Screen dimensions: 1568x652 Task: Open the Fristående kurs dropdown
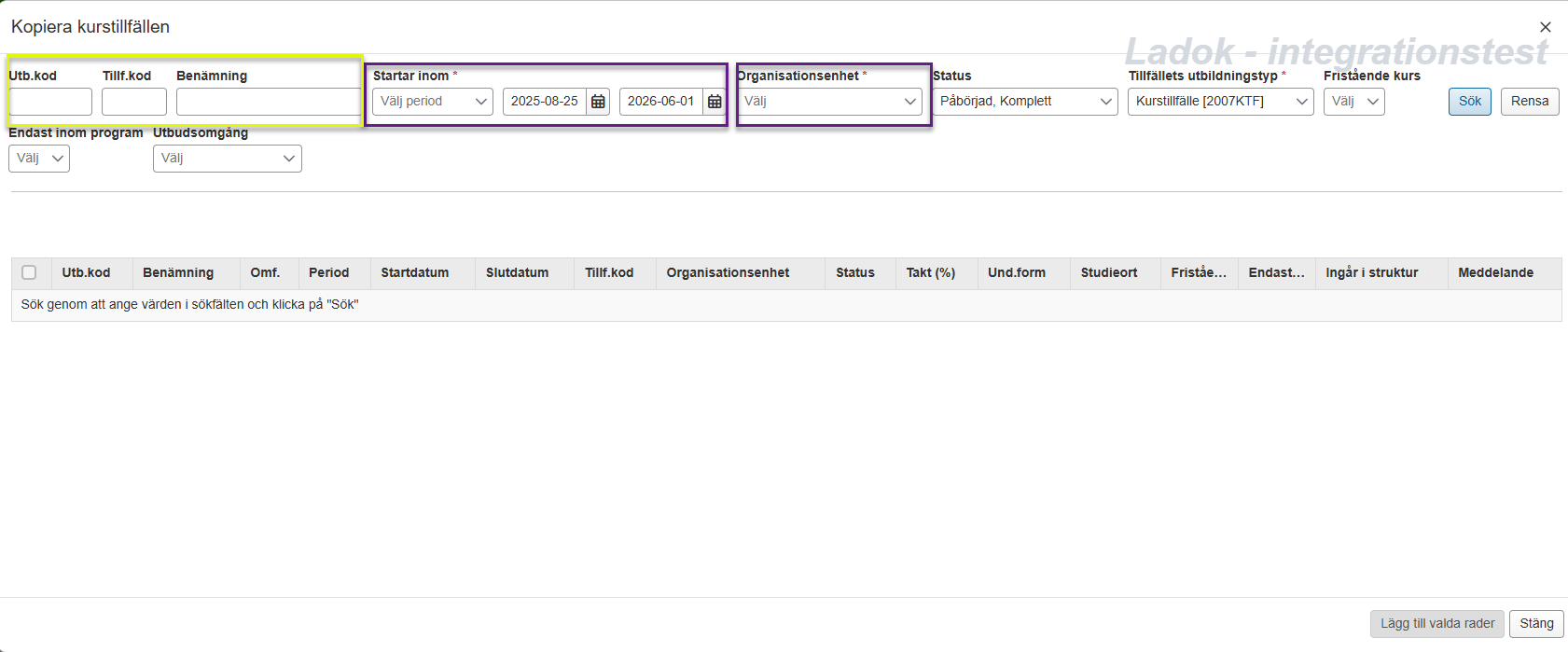click(1353, 102)
